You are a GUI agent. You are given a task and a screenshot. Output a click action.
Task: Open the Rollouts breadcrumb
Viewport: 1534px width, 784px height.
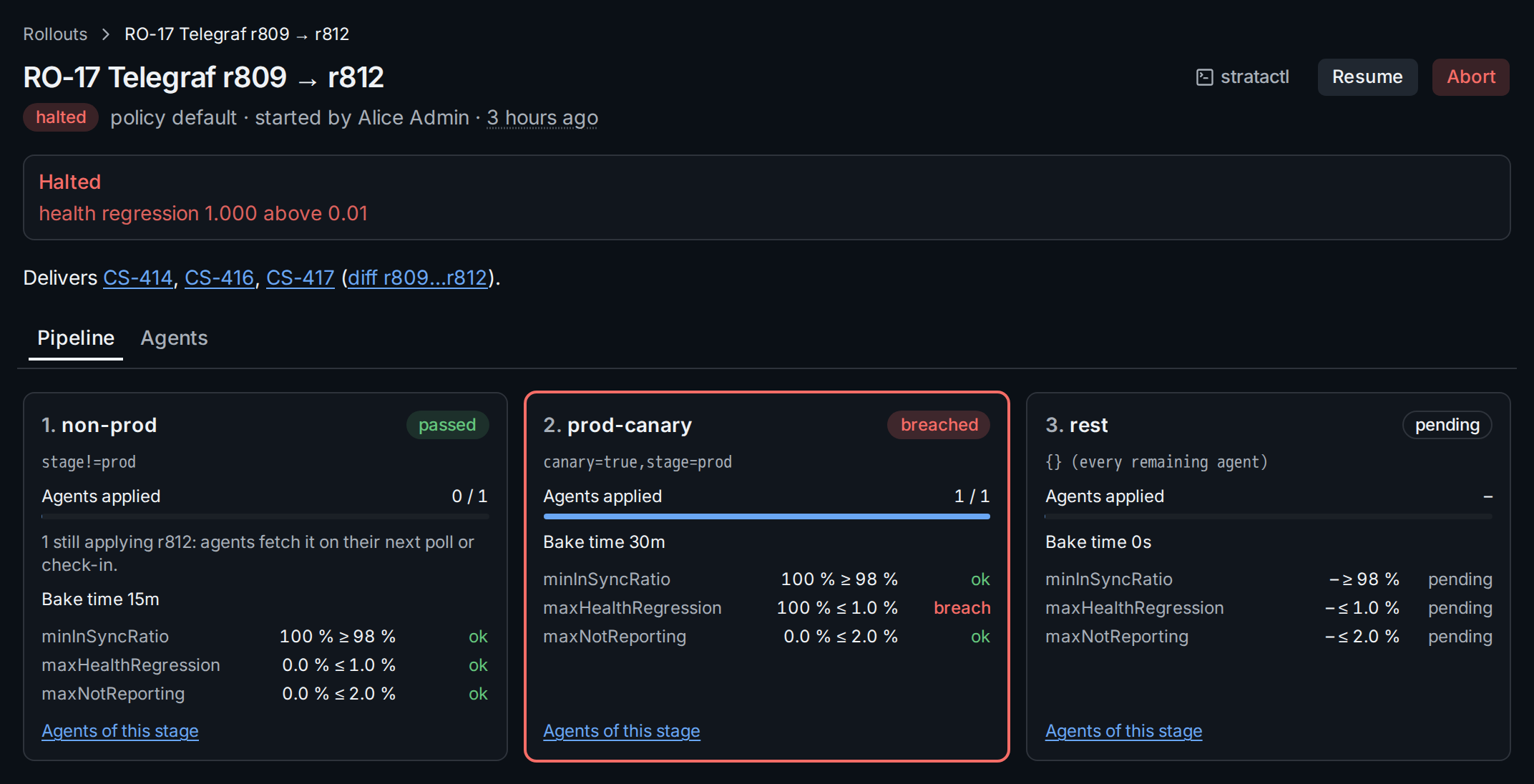pyautogui.click(x=55, y=34)
